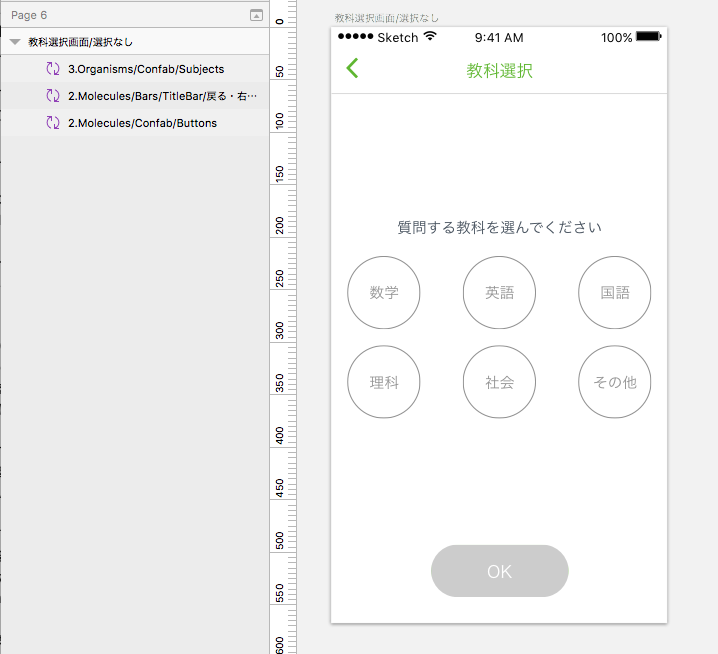Click the gray OK button
This screenshot has height=654, width=718.
click(500, 571)
